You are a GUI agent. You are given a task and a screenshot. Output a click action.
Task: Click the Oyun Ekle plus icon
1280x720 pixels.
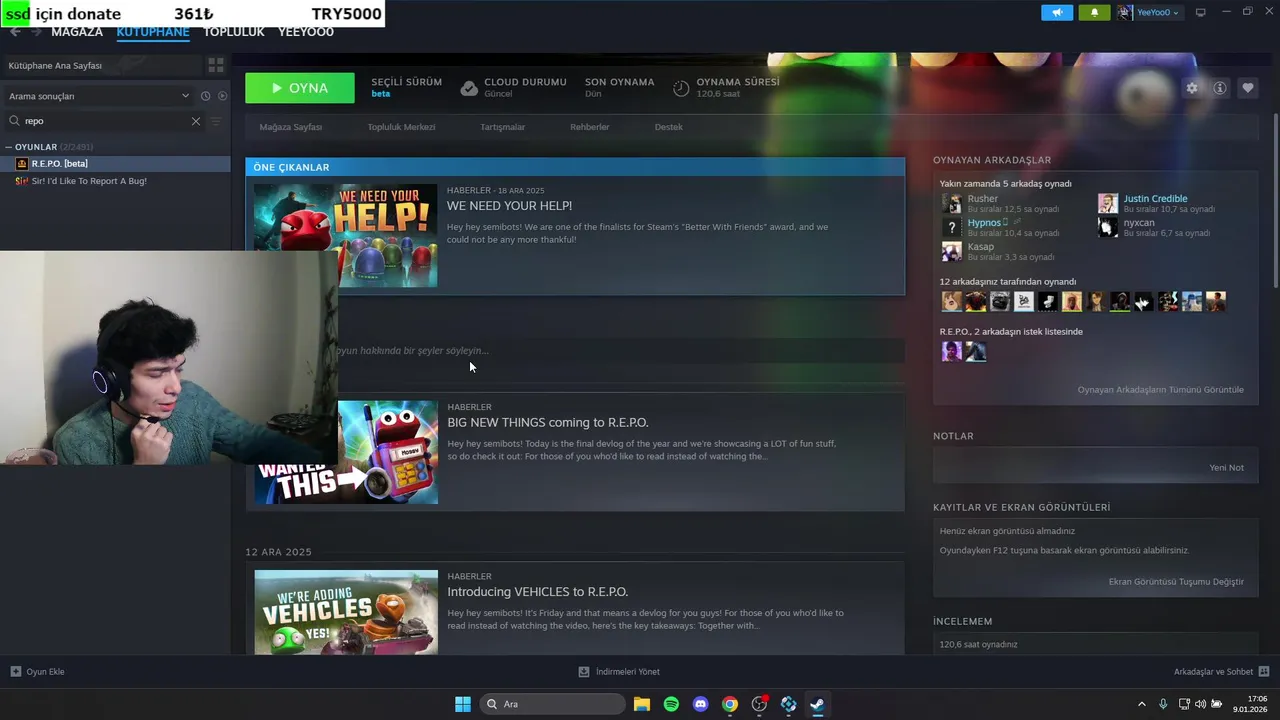point(15,672)
